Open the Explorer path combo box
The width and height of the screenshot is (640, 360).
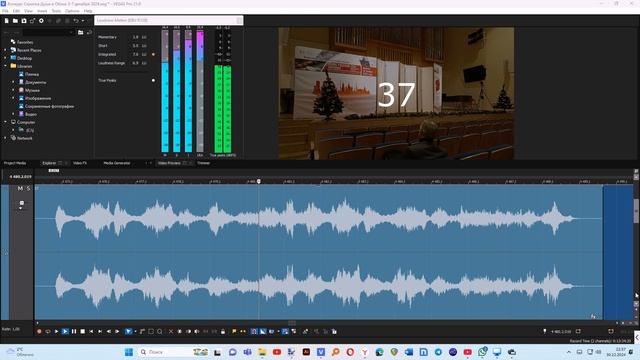48,32
